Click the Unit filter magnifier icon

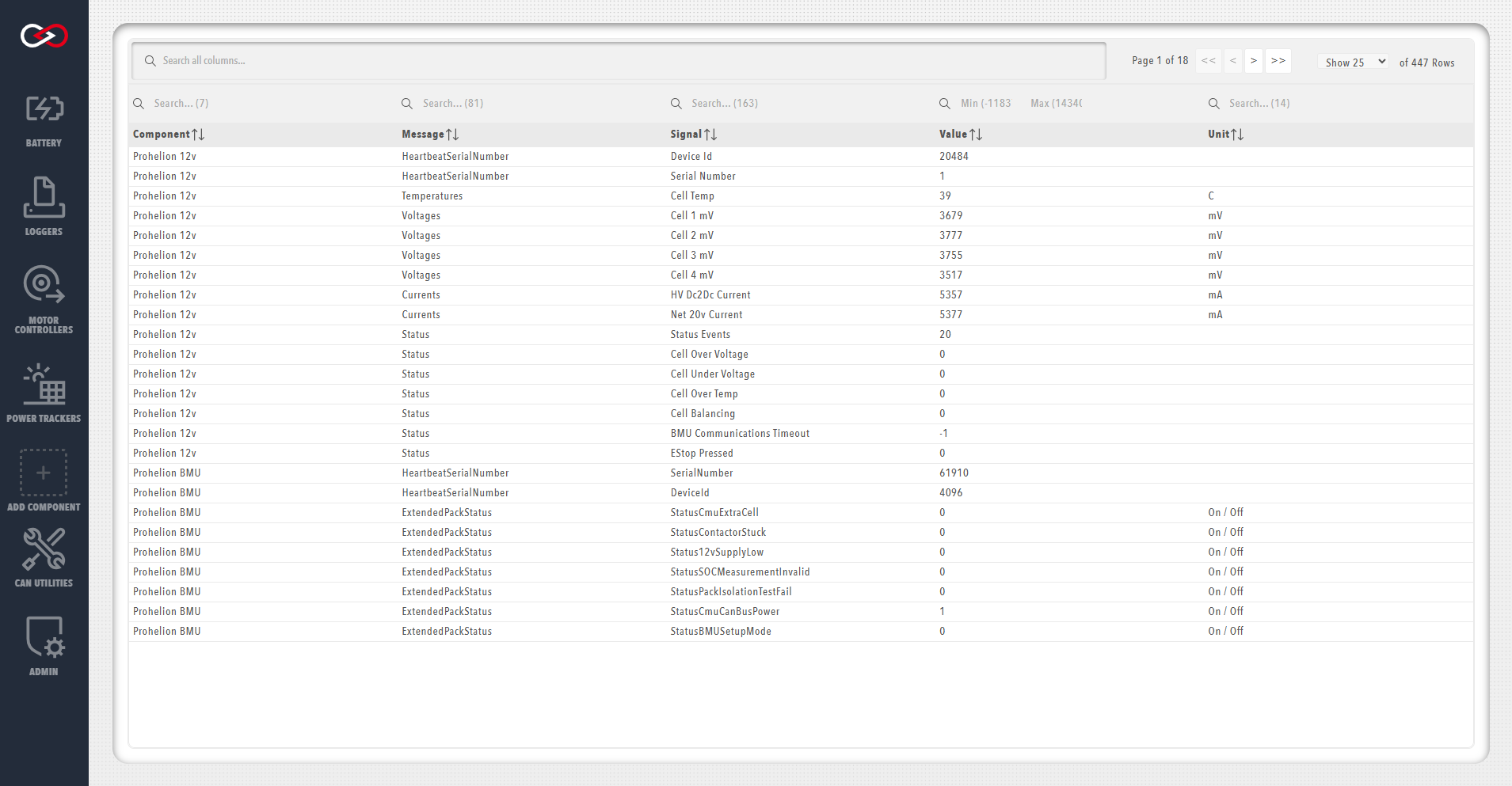(x=1214, y=104)
